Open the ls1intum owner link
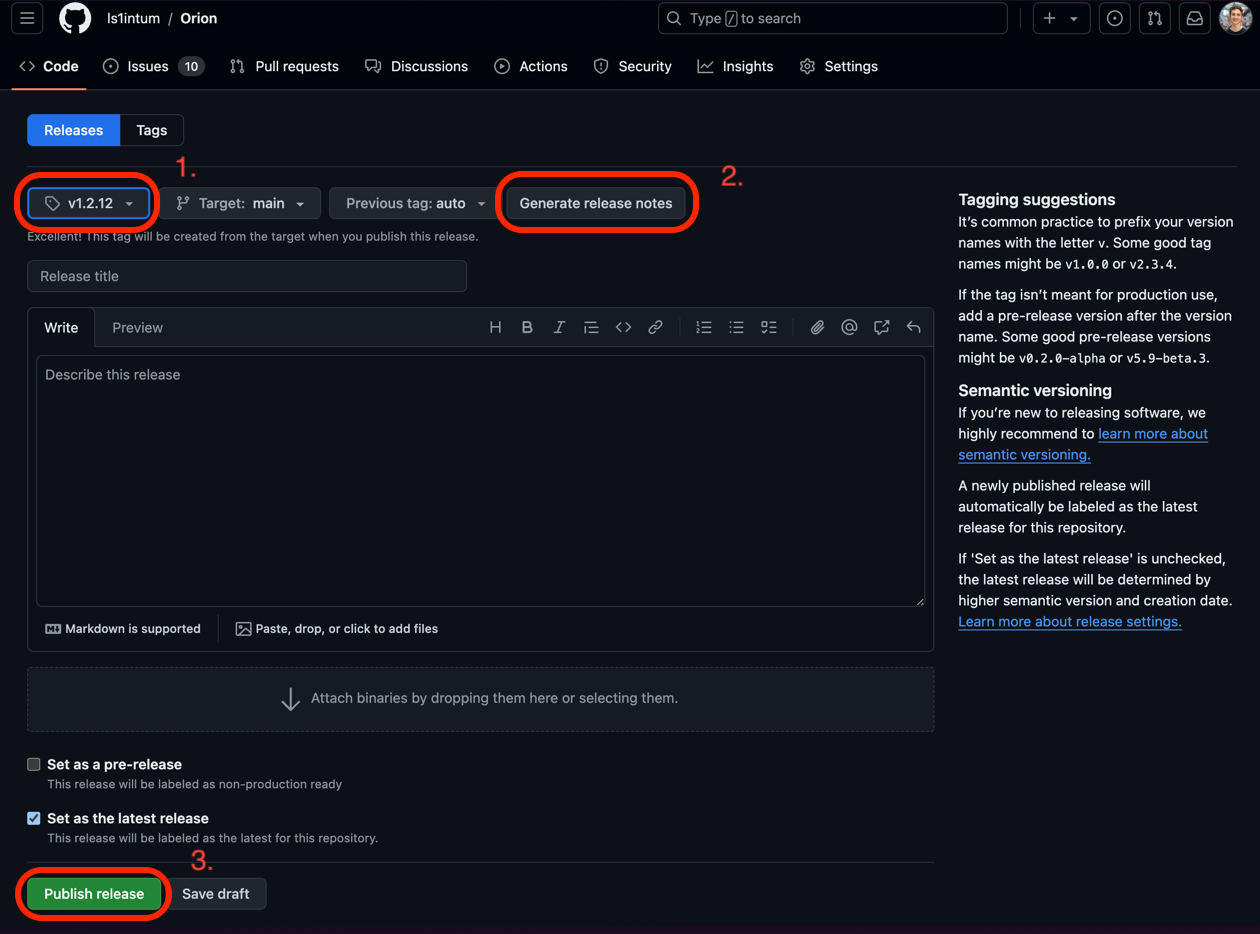The height and width of the screenshot is (934, 1260). 133,18
